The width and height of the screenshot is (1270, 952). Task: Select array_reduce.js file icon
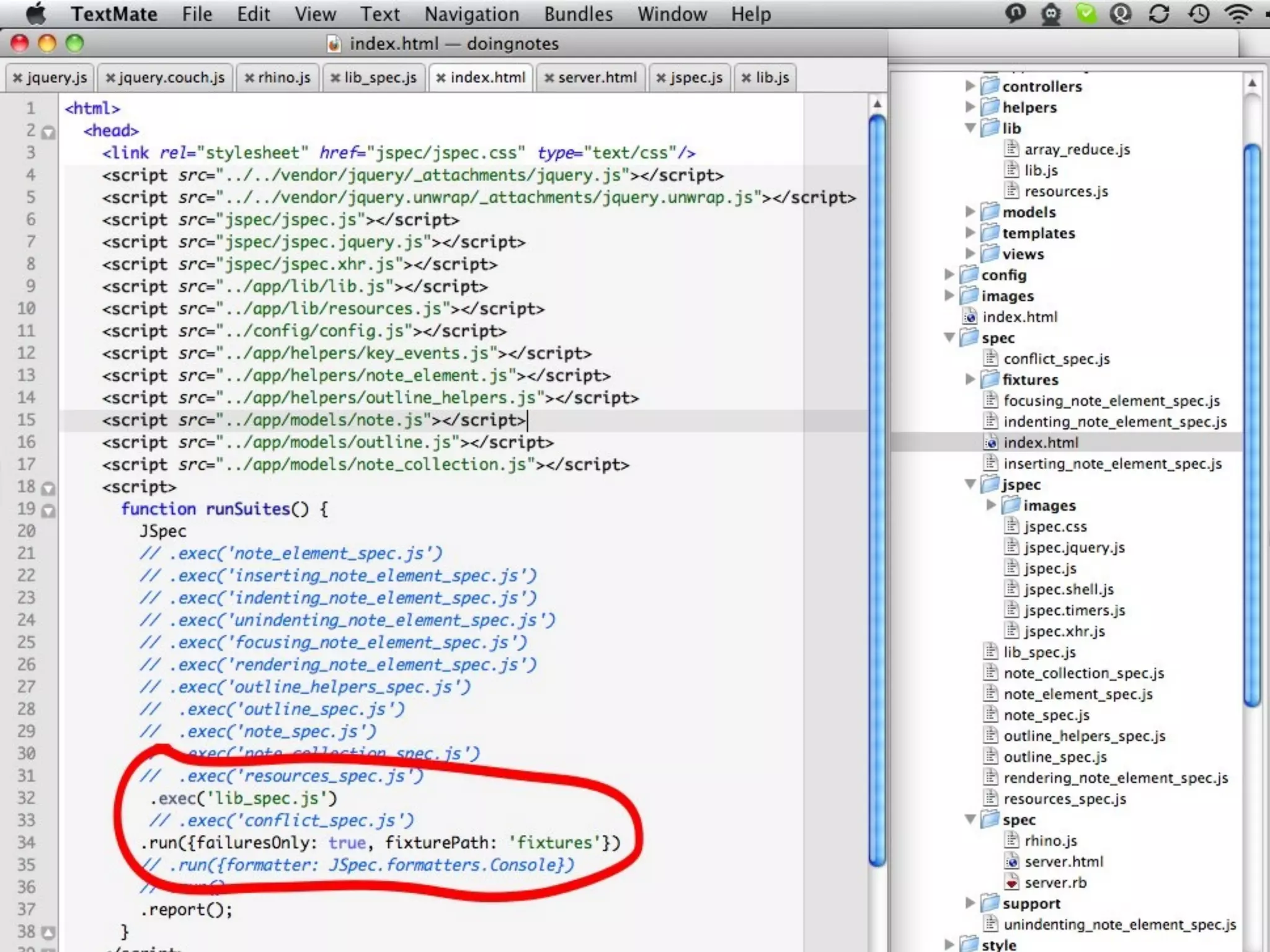1011,149
